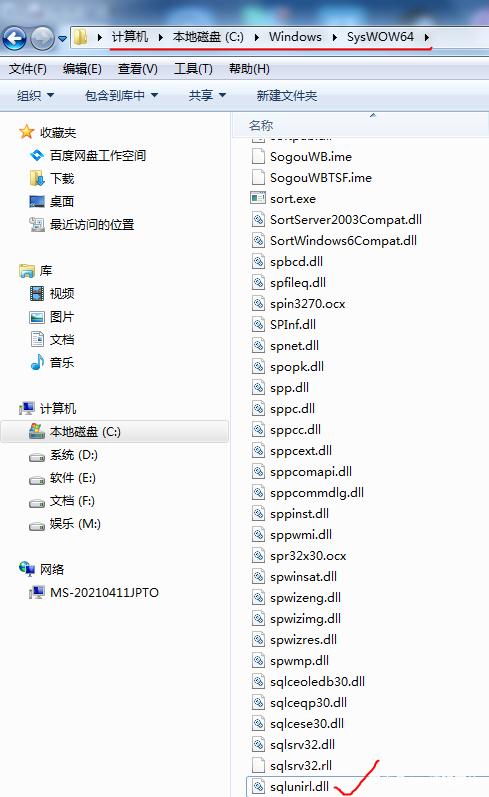Open the 工具(T) menu
The image size is (489, 797).
tap(193, 69)
